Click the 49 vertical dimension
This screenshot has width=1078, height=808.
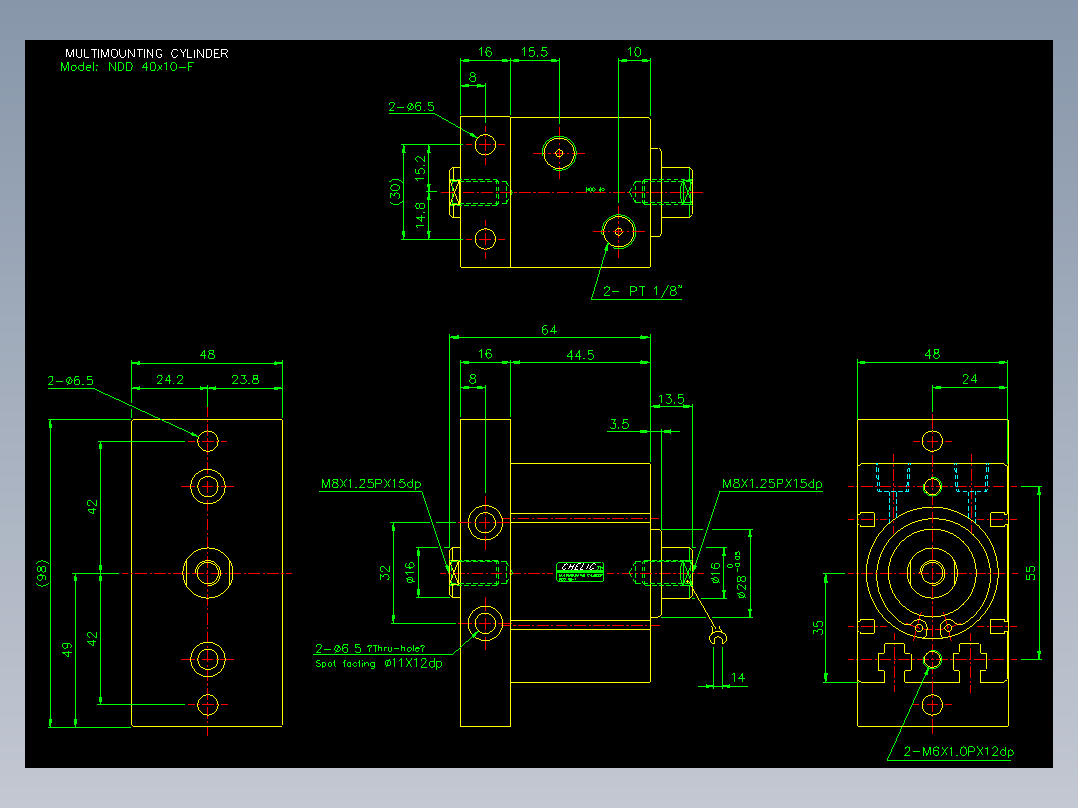click(67, 650)
